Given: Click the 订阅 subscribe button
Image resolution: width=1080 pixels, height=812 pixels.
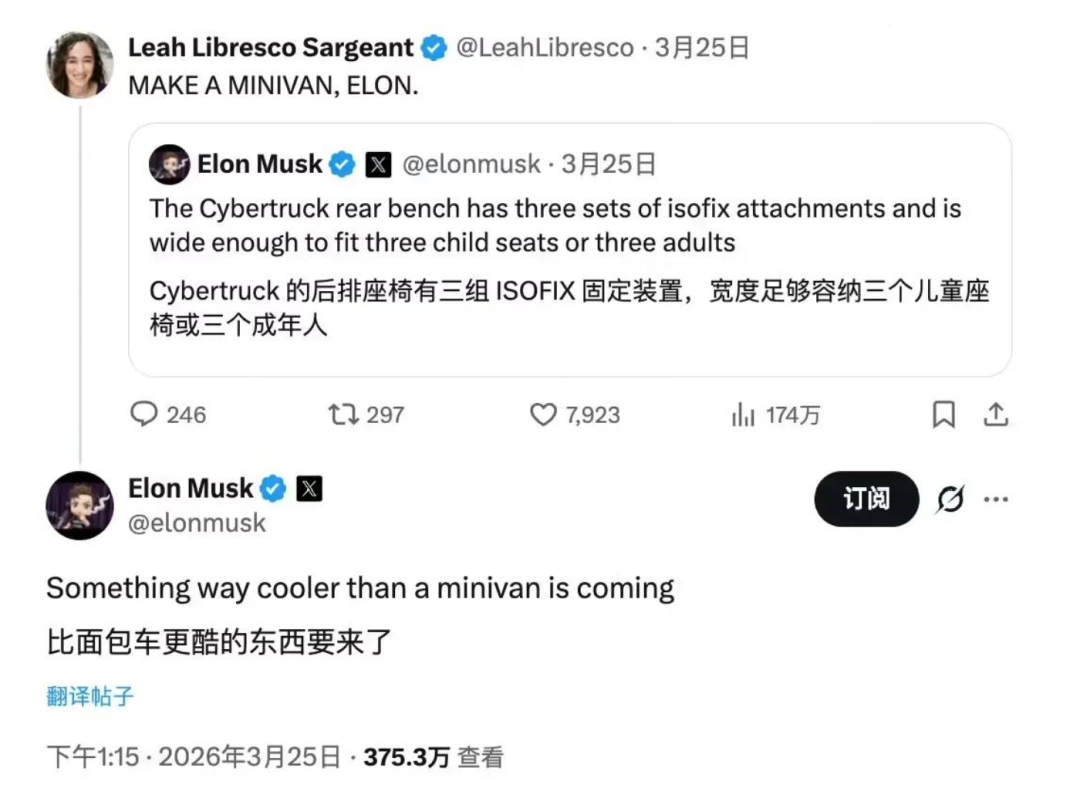Looking at the screenshot, I should click(866, 499).
